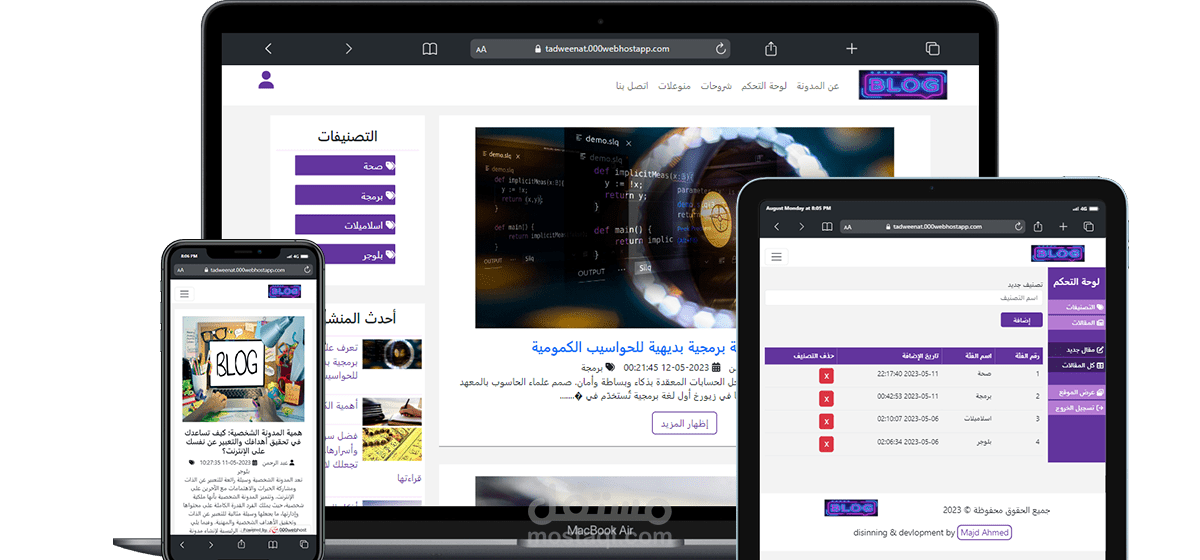Delete category بلوجر with red X on iPad

(826, 442)
